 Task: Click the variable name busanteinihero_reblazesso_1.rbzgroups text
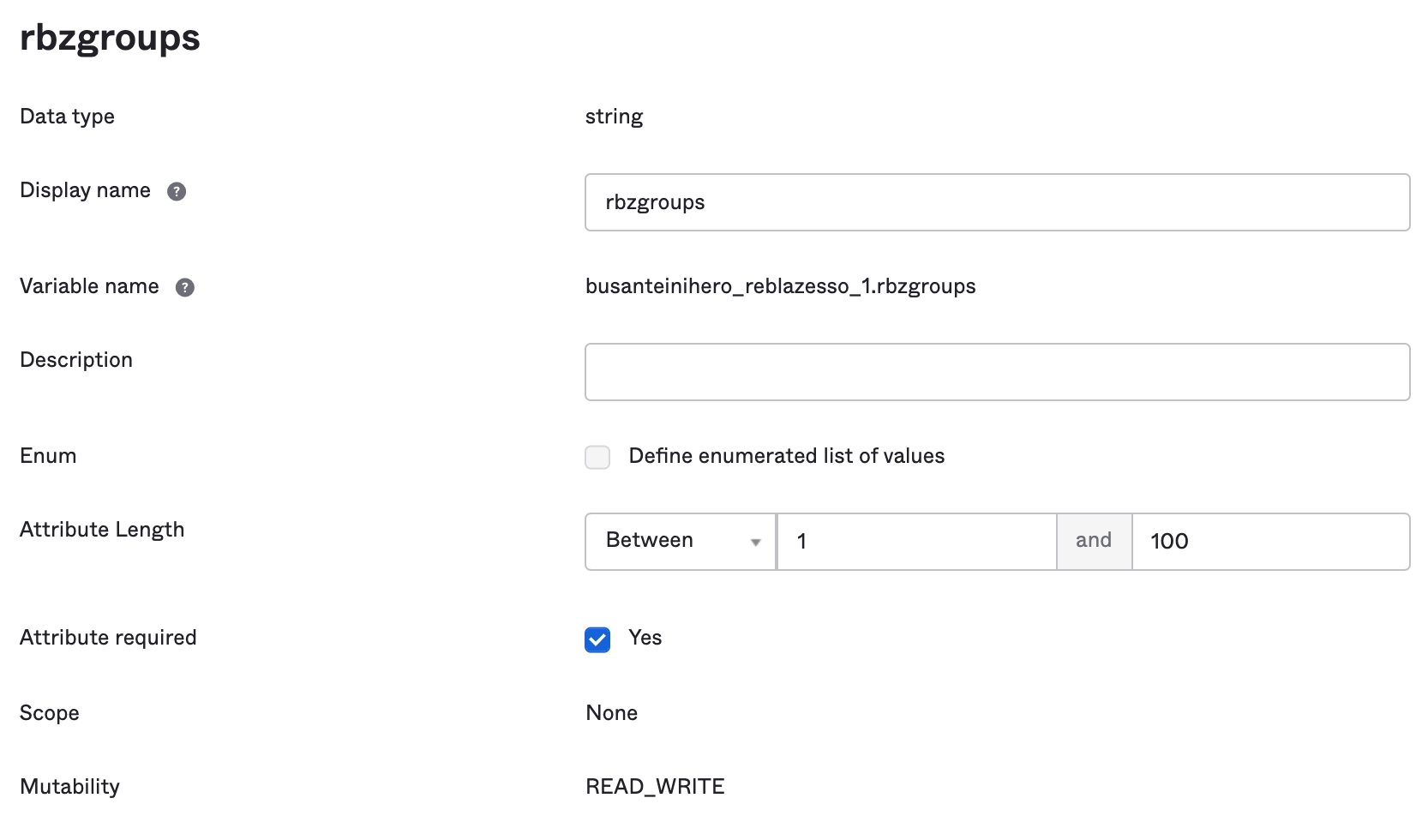pyautogui.click(x=780, y=286)
